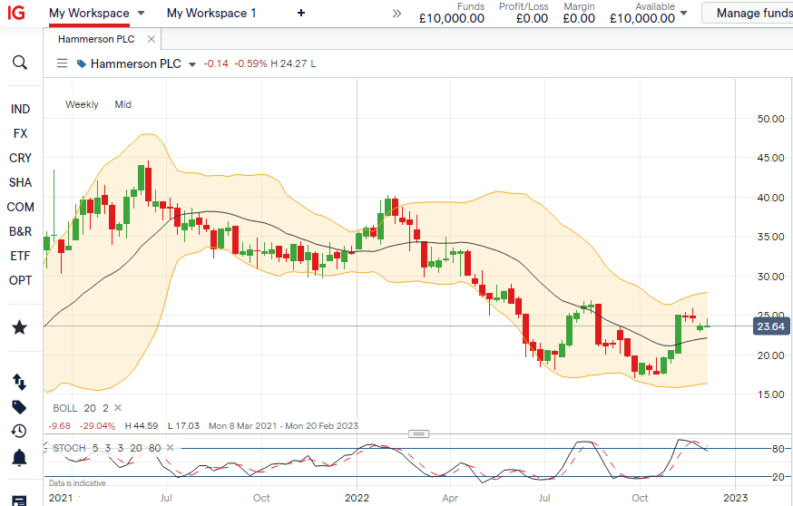This screenshot has width=793, height=506.
Task: Click the BOLL indicator label
Action: click(x=65, y=408)
